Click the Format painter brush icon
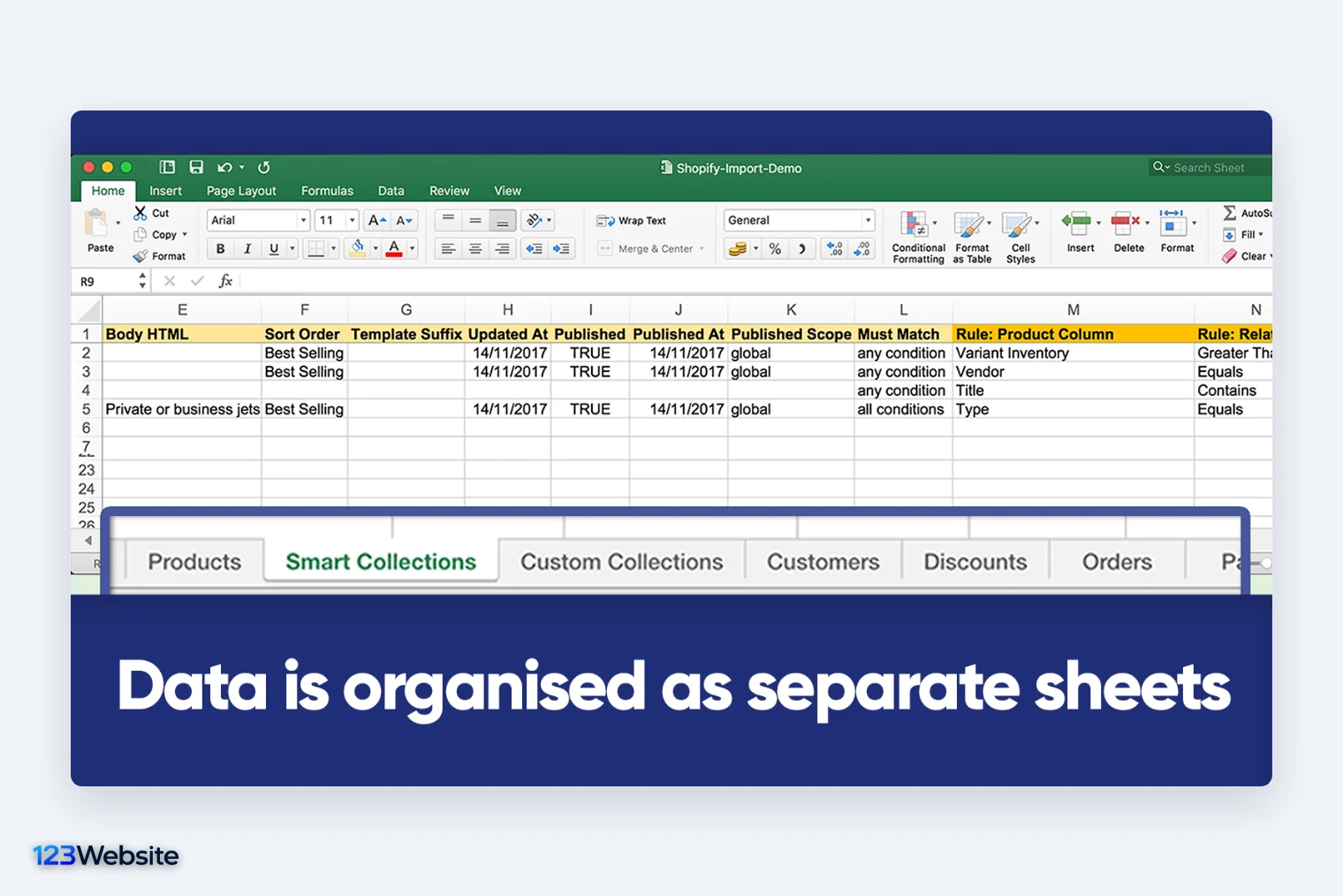This screenshot has height=896, width=1343. (140, 256)
